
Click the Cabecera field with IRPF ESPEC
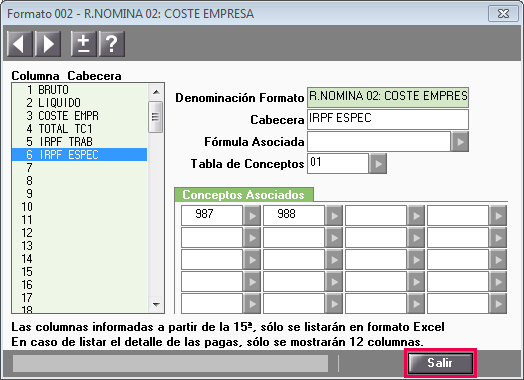pos(388,119)
